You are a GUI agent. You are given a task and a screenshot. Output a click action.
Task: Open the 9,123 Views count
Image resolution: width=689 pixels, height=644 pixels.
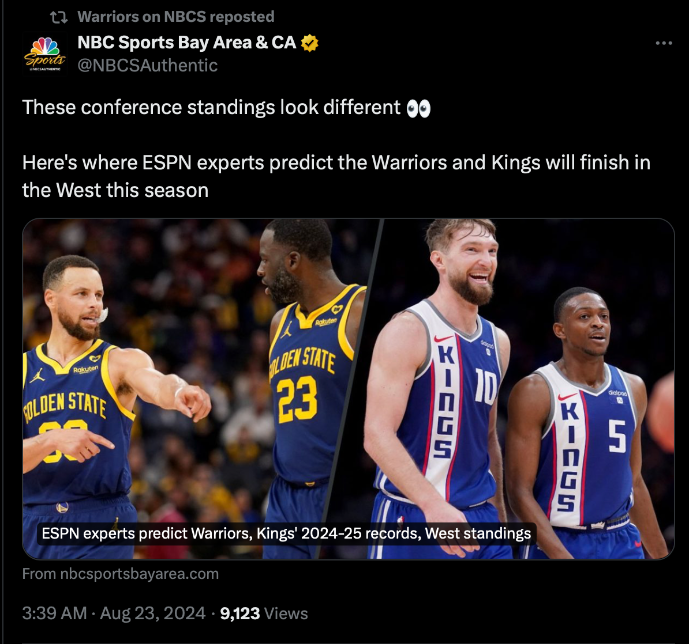(264, 613)
